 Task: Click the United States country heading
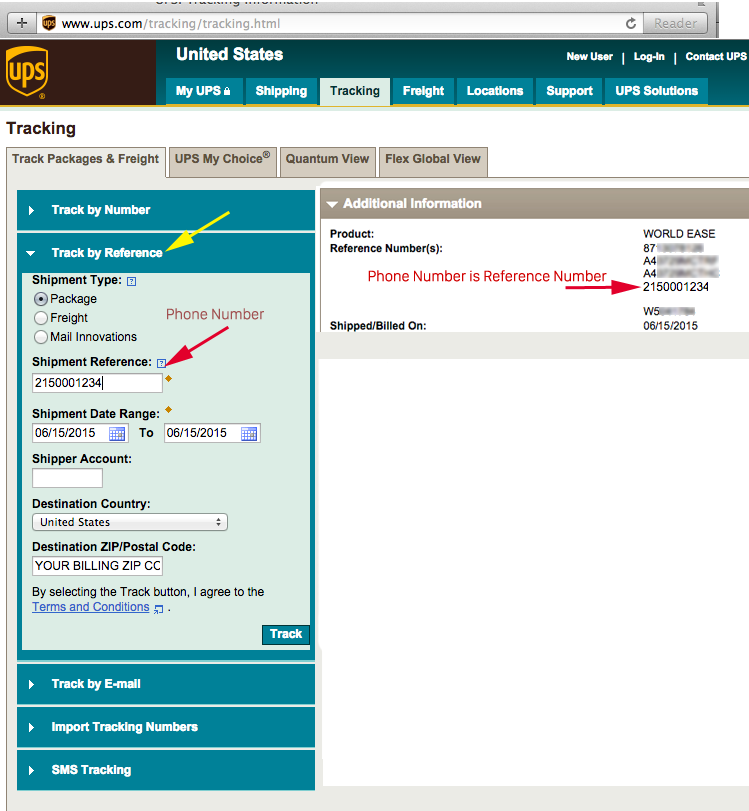pos(230,54)
